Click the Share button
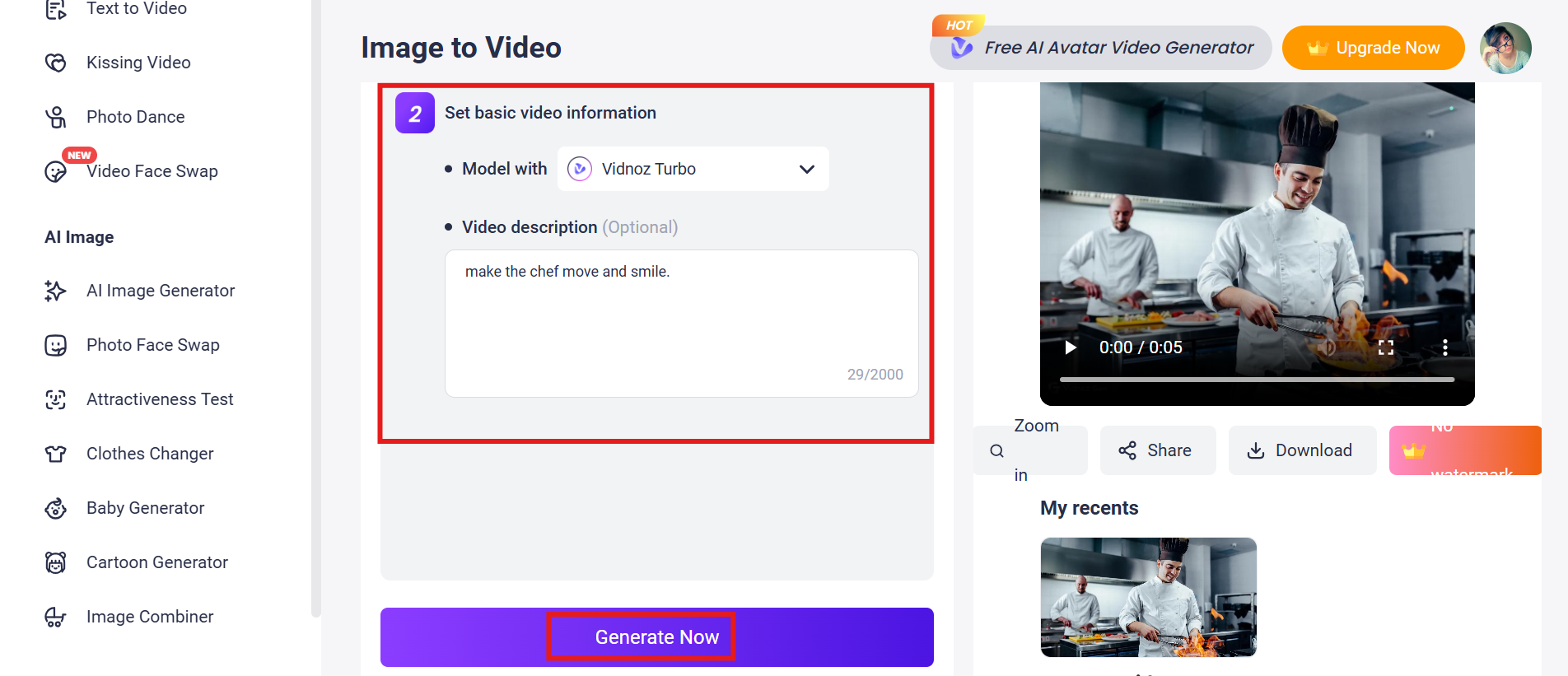Image resolution: width=1568 pixels, height=676 pixels. click(x=1158, y=450)
